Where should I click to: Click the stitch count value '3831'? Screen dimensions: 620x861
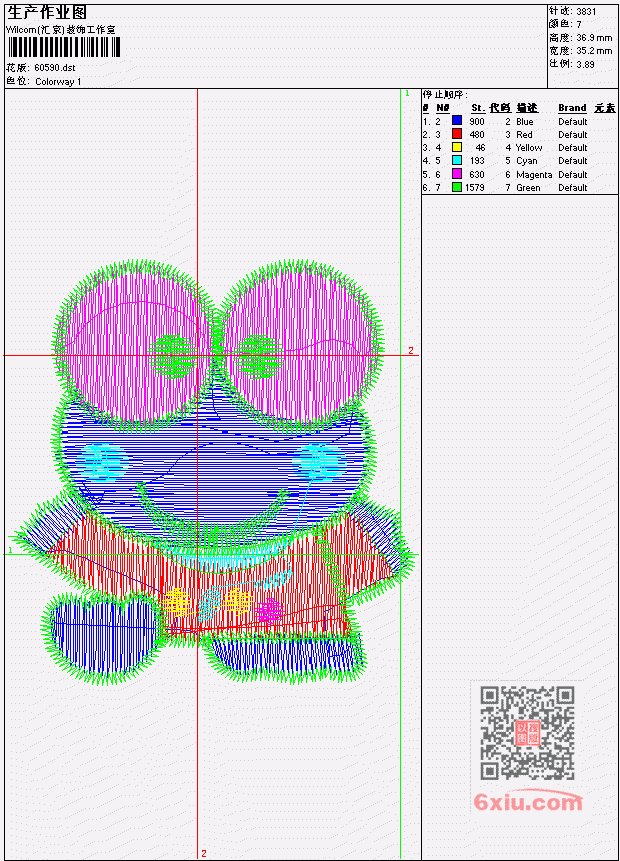pyautogui.click(x=586, y=11)
